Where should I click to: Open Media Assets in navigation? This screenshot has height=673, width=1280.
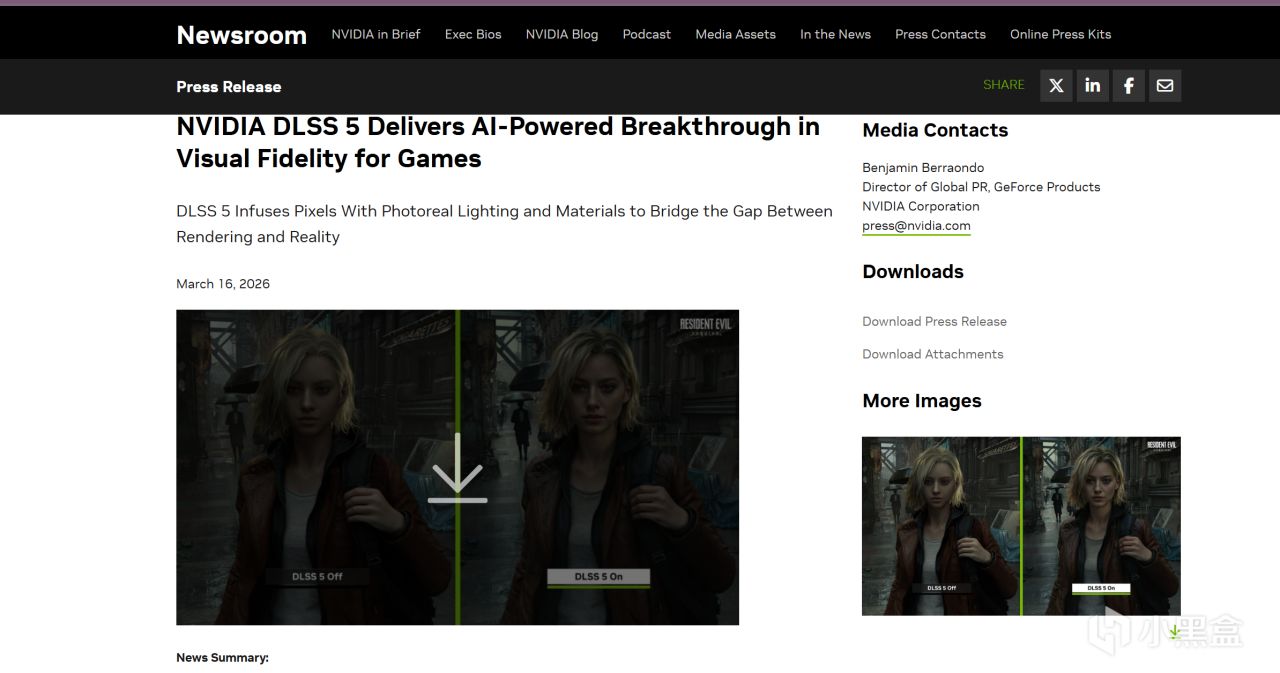(735, 34)
